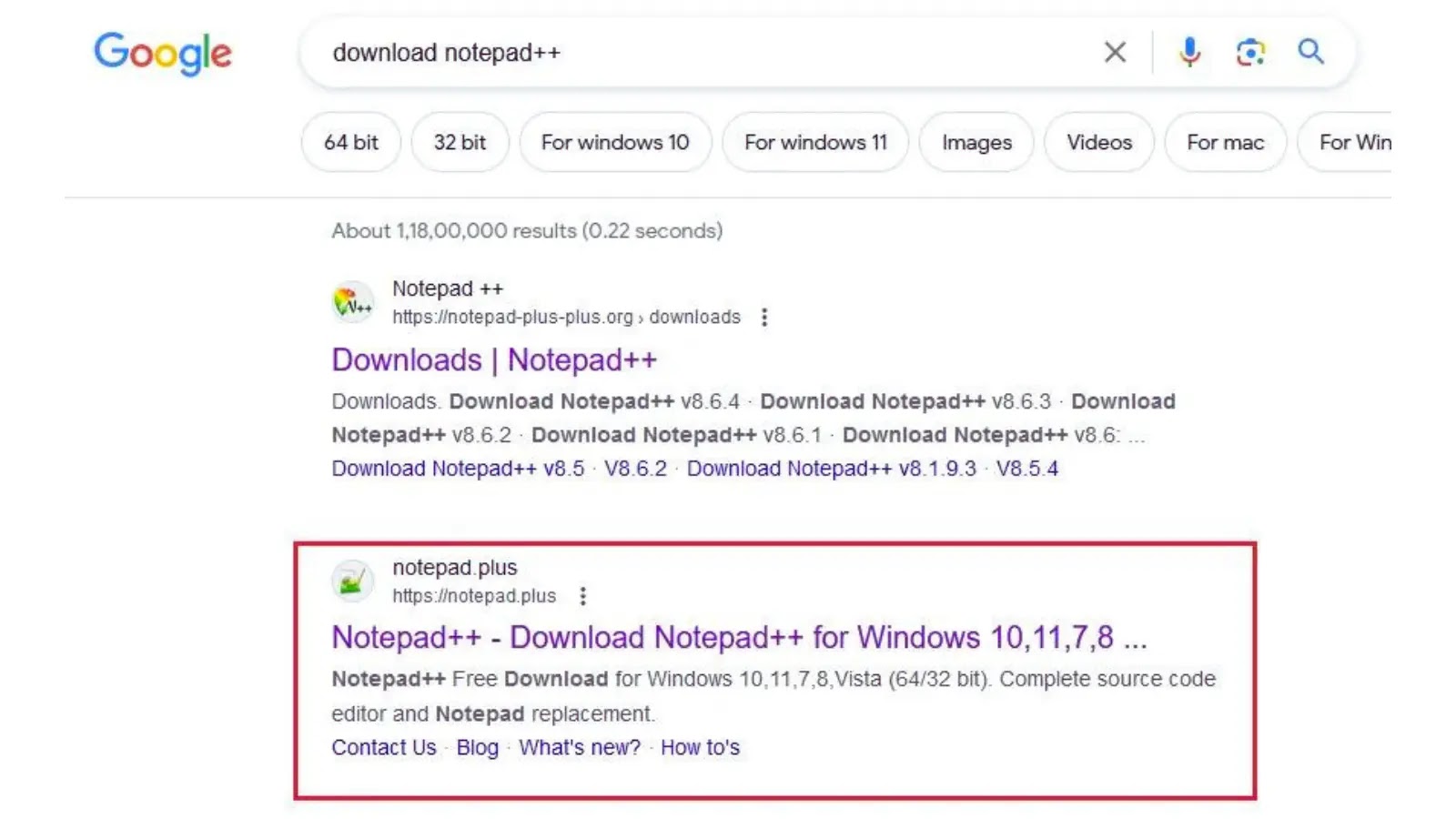Open Notepad++ - Download for Windows 10,11,7,8 result
The width and height of the screenshot is (1456, 819).
pyautogui.click(x=739, y=637)
